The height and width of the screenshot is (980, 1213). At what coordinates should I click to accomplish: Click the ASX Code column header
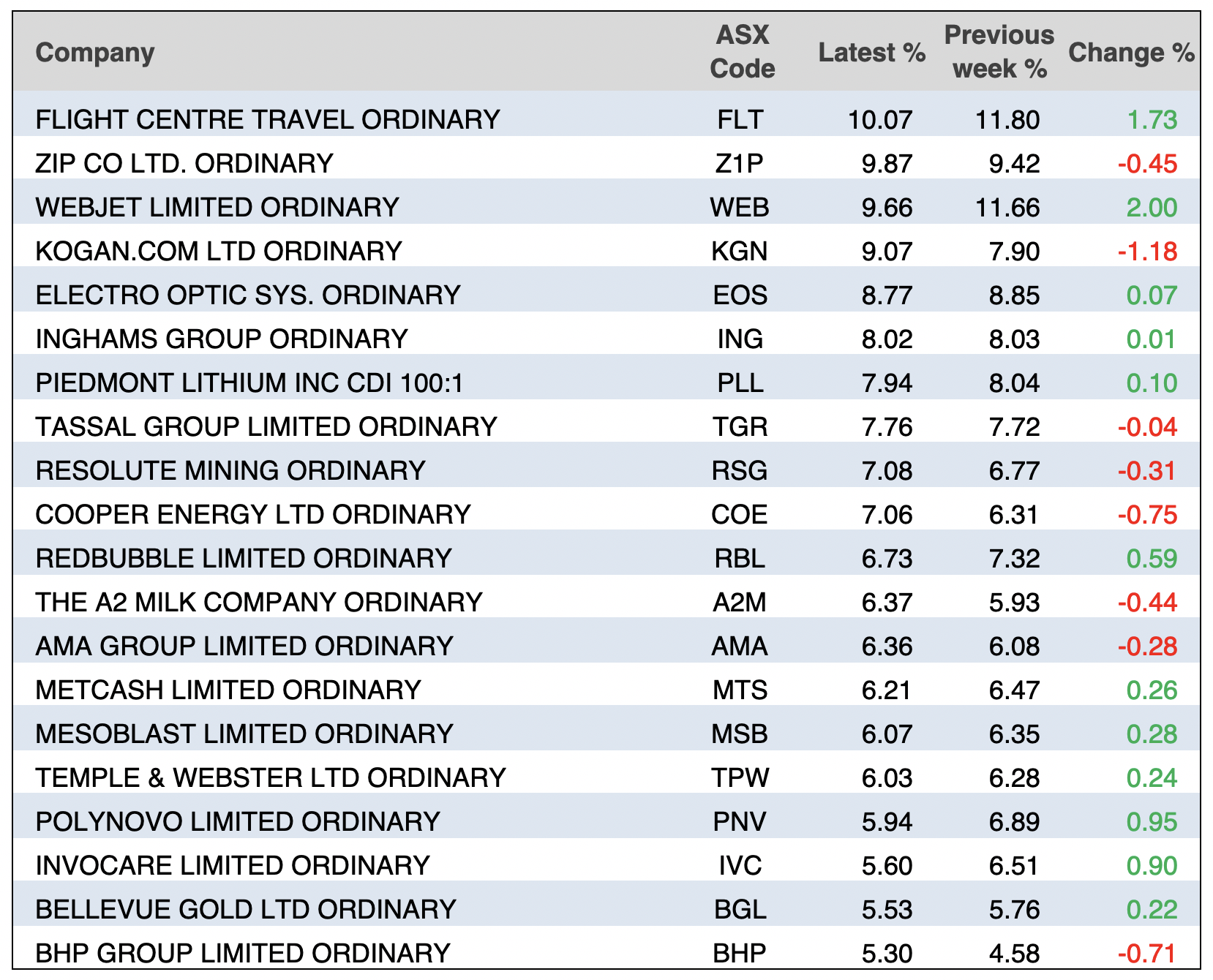742,51
